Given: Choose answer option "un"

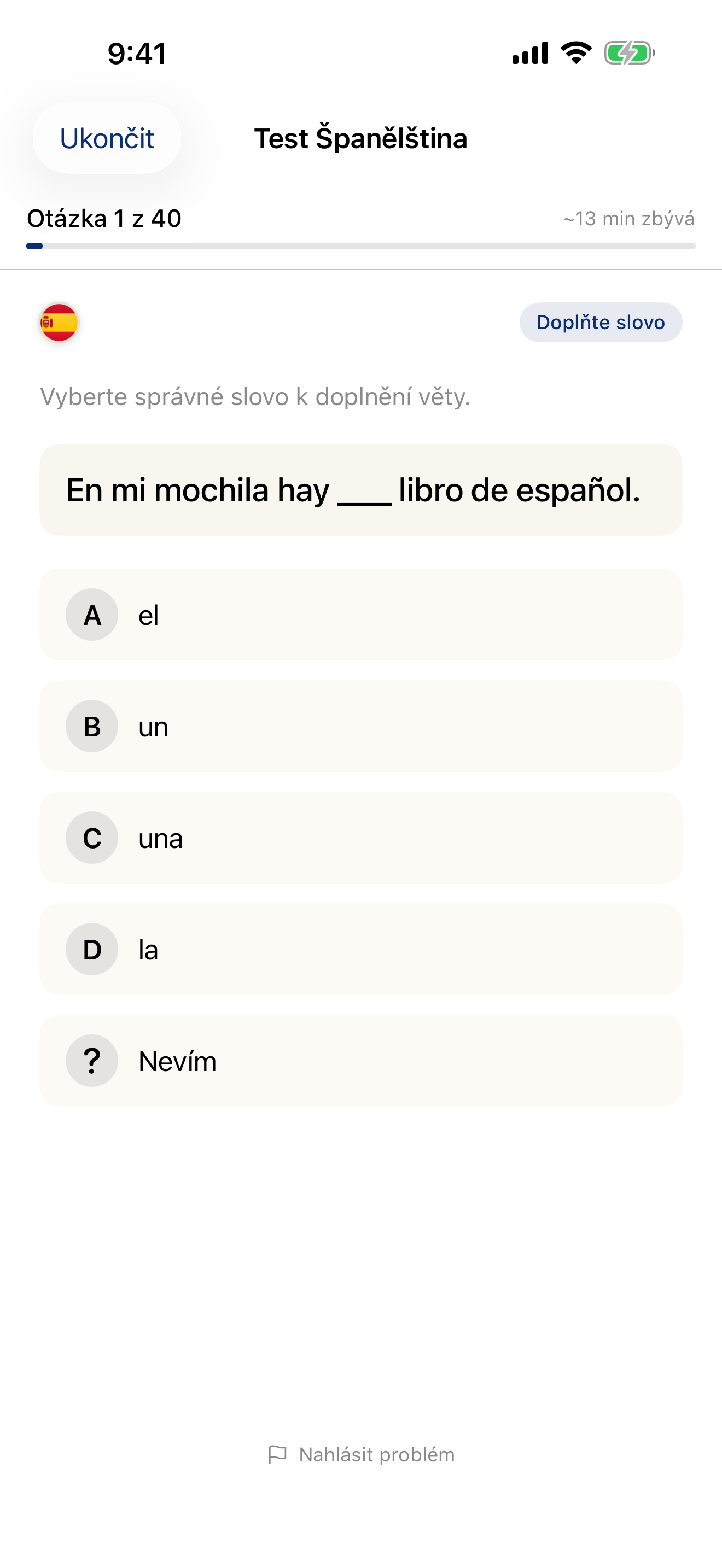Looking at the screenshot, I should 360,726.
